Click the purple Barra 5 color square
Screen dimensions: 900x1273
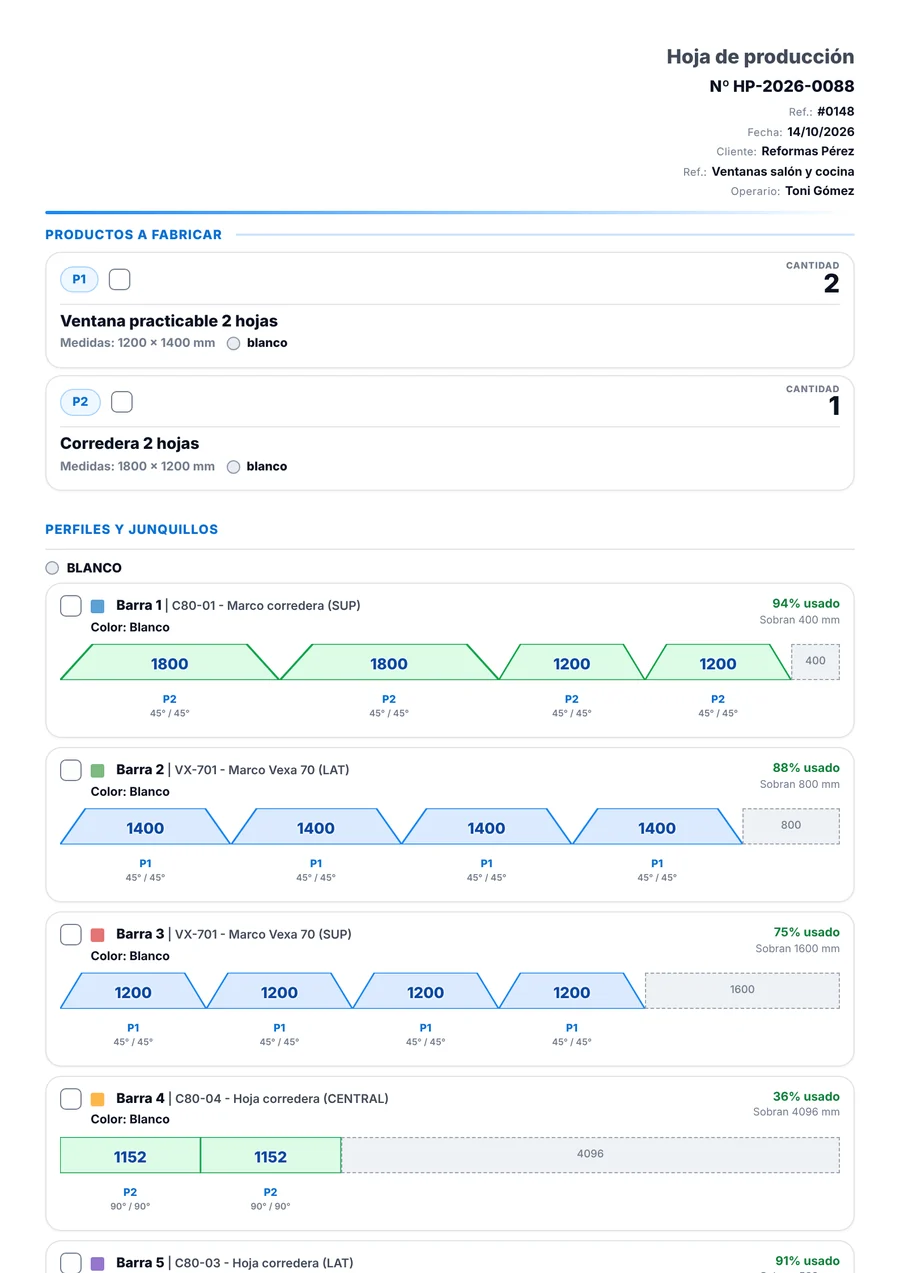point(97,1263)
